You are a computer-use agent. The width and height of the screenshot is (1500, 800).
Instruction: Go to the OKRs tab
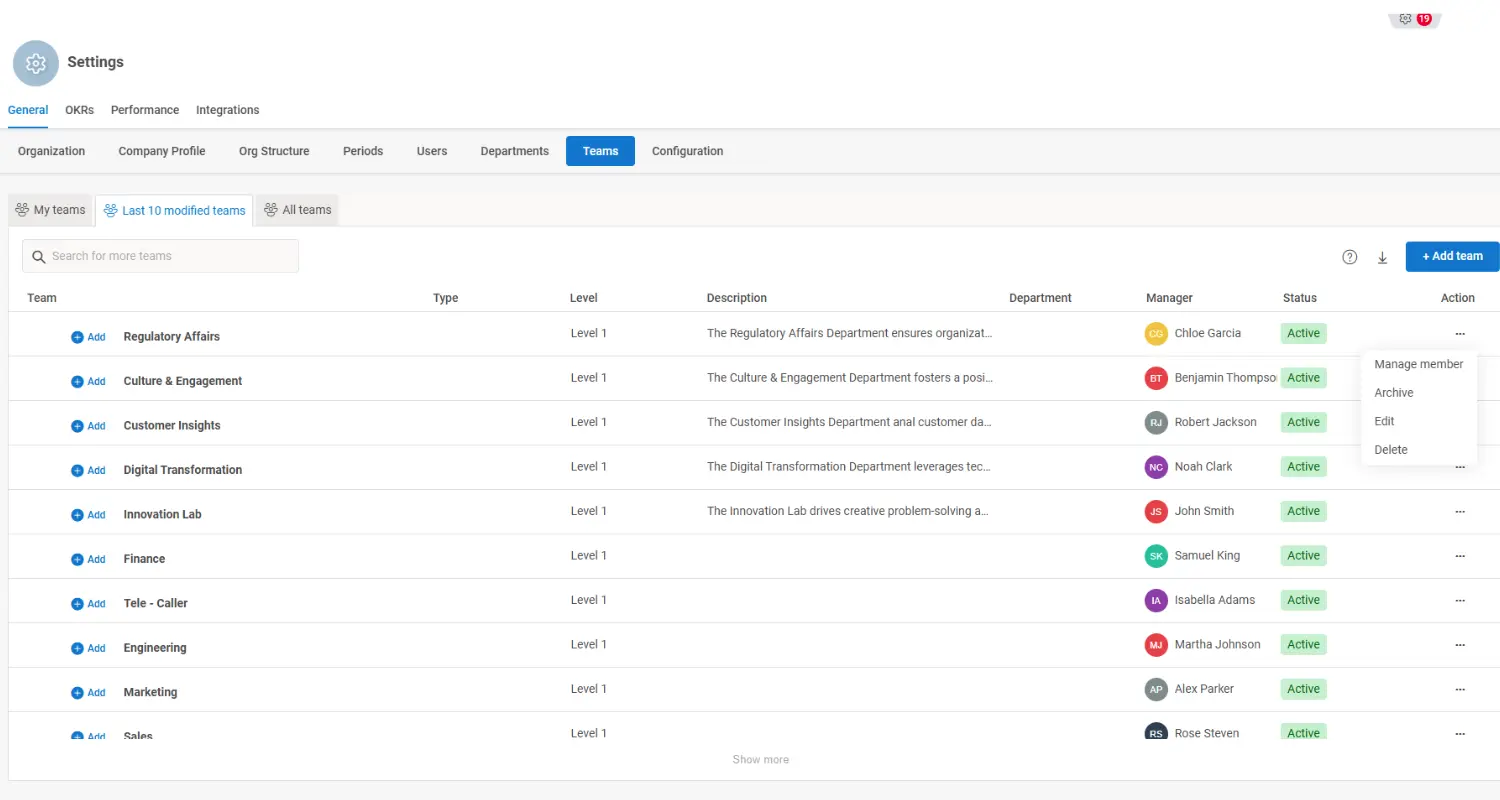(79, 110)
